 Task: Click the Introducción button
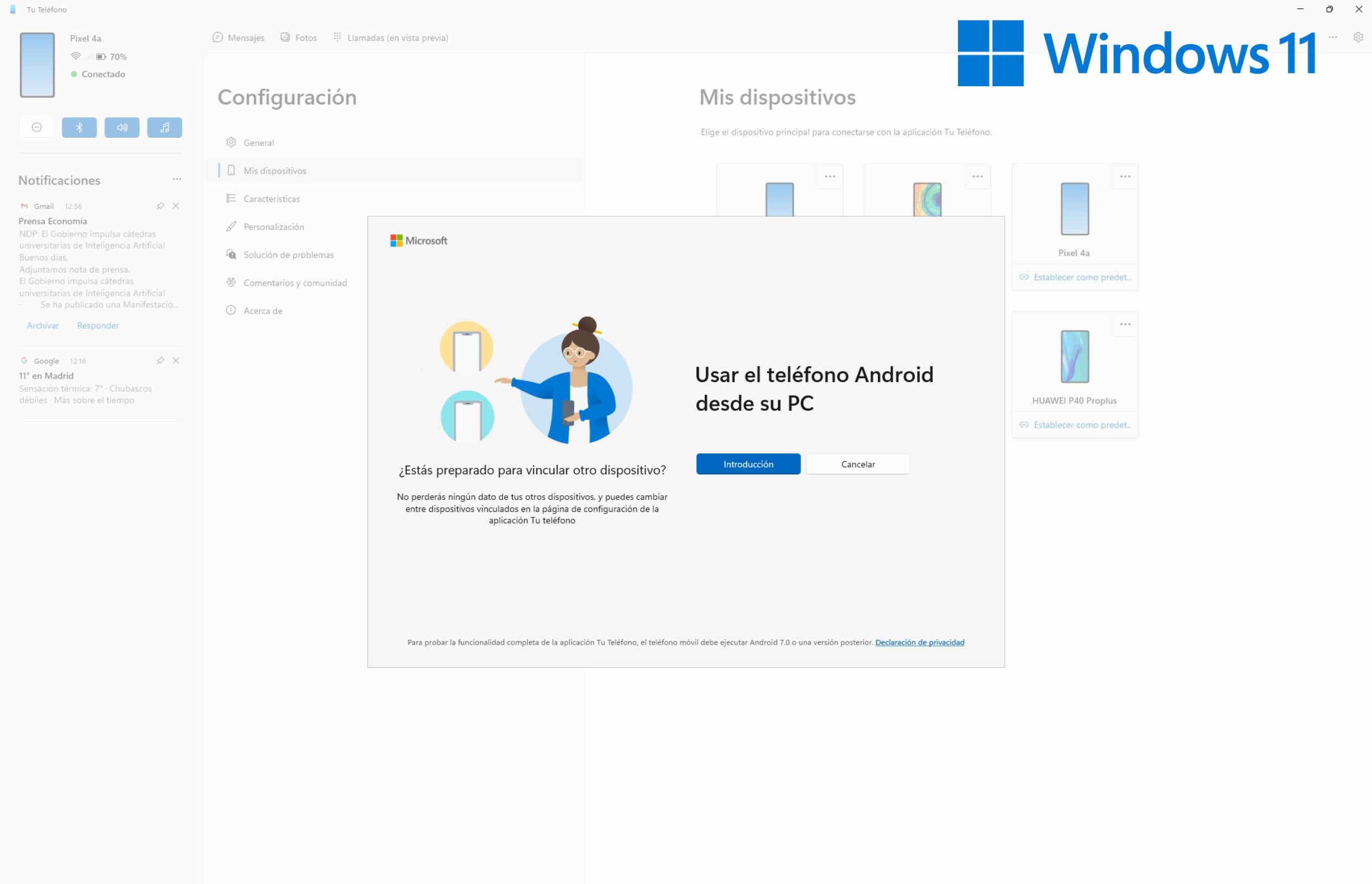(748, 464)
